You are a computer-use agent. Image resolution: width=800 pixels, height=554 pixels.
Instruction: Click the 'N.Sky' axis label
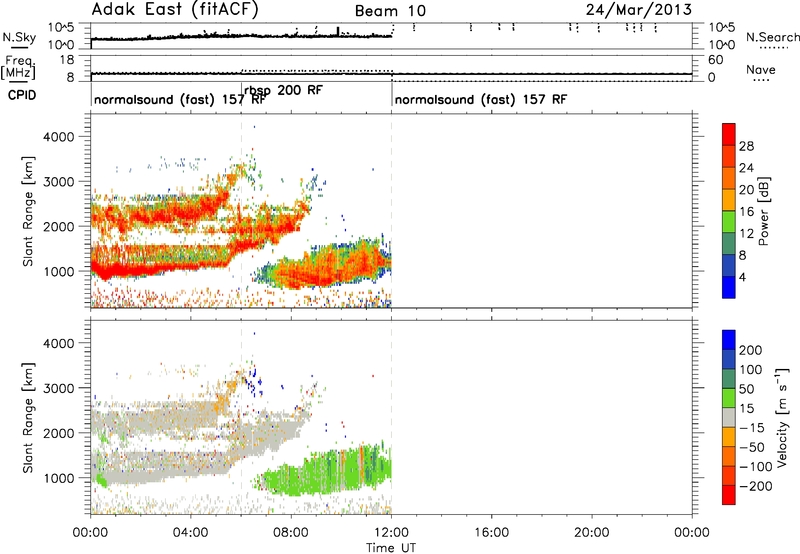[x=19, y=37]
